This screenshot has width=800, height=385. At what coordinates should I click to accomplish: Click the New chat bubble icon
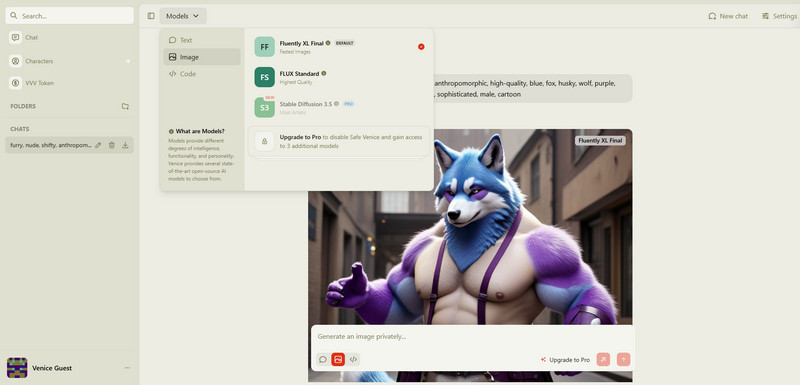712,16
